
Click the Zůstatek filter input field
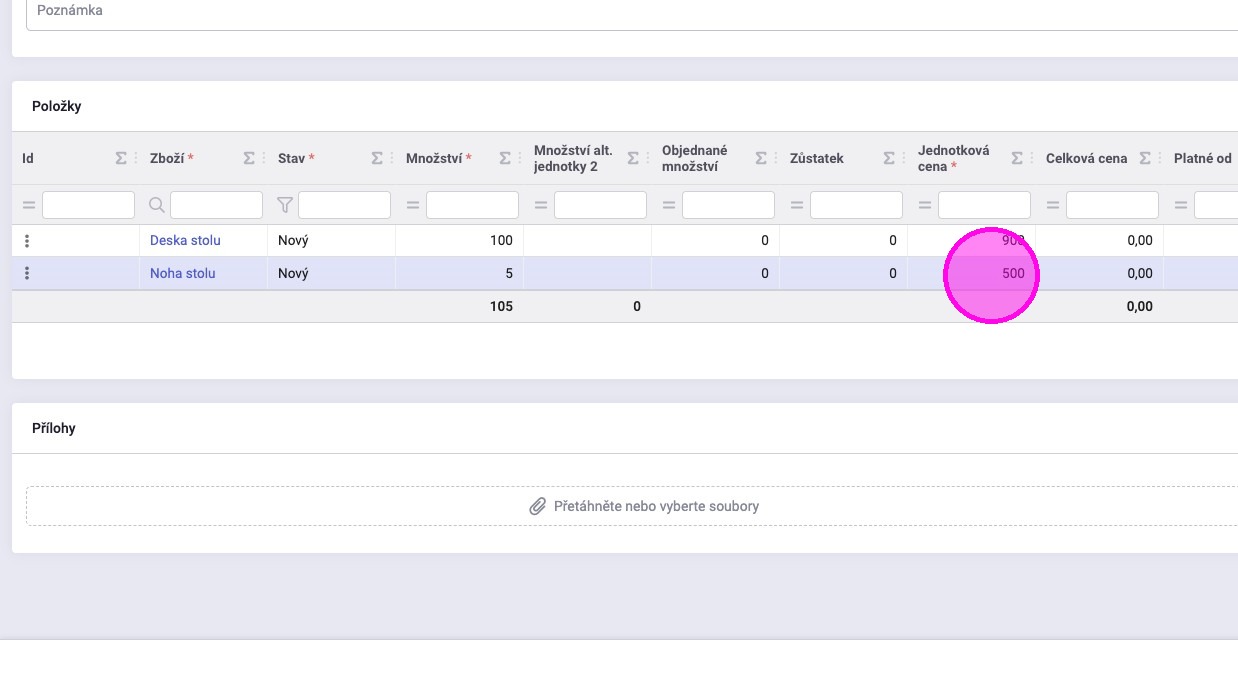(x=856, y=205)
